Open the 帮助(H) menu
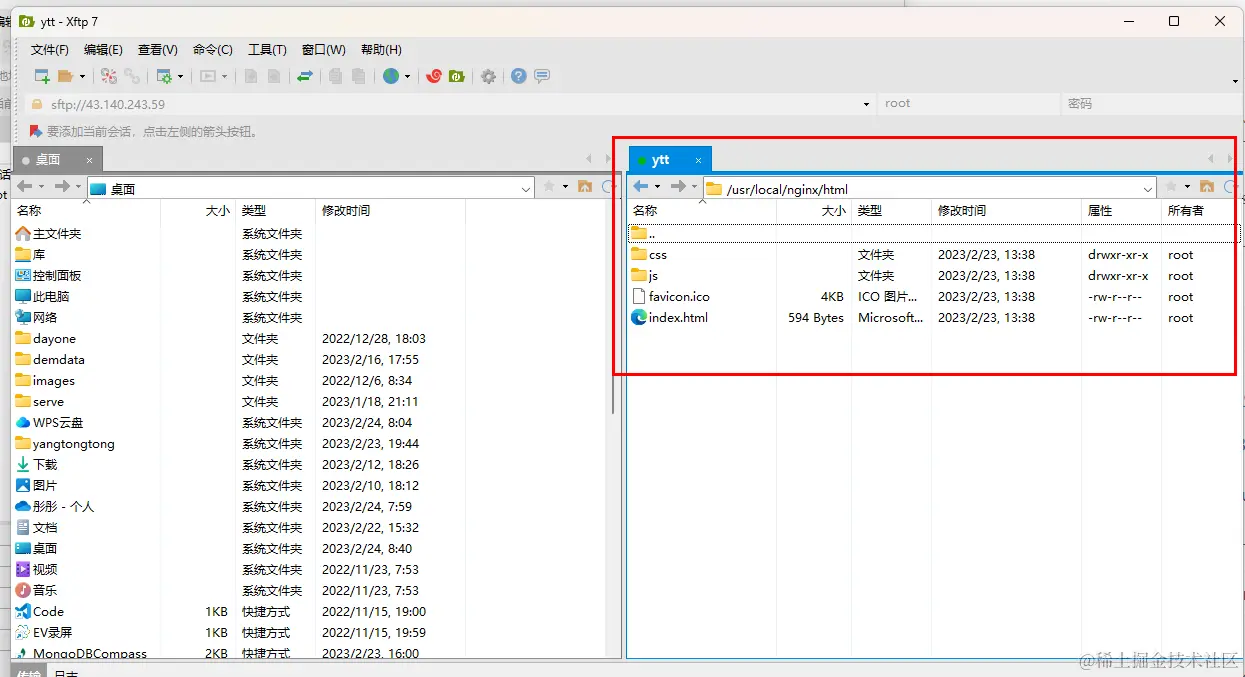The image size is (1245, 677). coord(381,49)
